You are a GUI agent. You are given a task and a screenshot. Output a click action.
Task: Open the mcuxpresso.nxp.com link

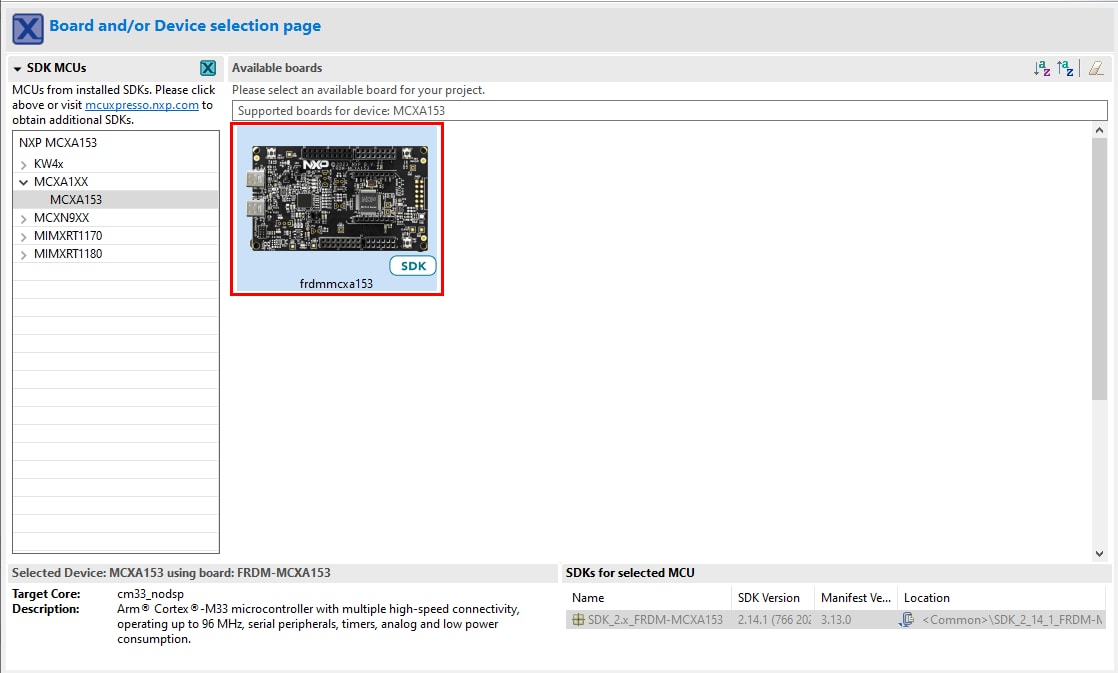click(141, 104)
